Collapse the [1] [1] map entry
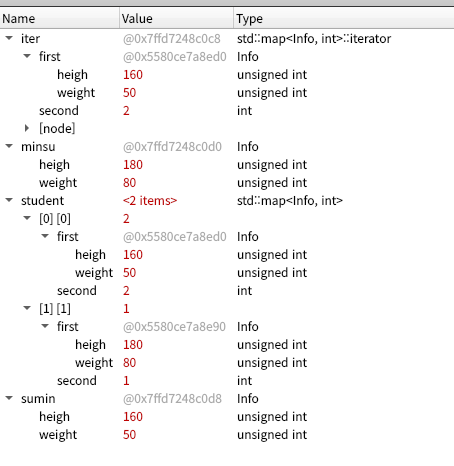Image resolution: width=454 pixels, height=466 pixels. coord(27,308)
